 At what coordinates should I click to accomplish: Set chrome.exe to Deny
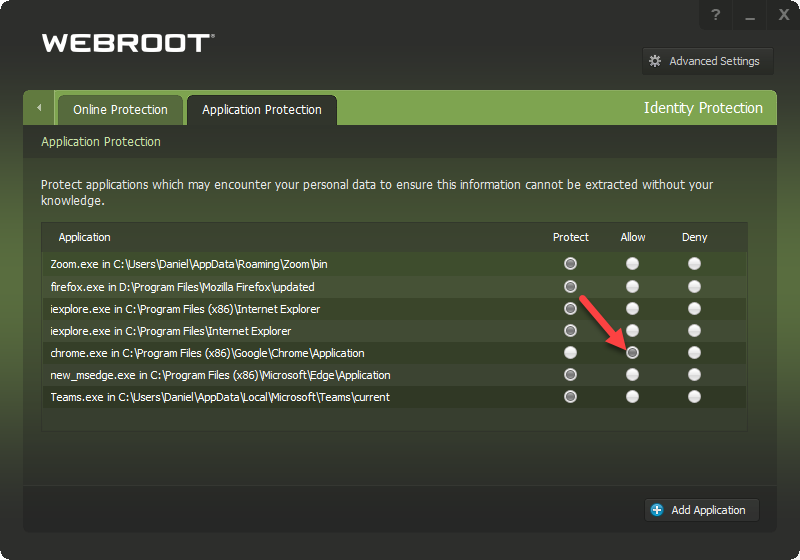point(694,352)
